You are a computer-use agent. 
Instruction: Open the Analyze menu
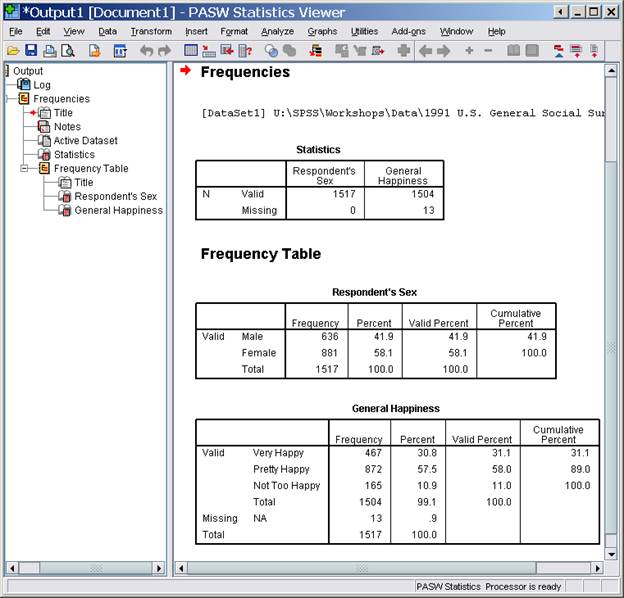click(x=277, y=31)
